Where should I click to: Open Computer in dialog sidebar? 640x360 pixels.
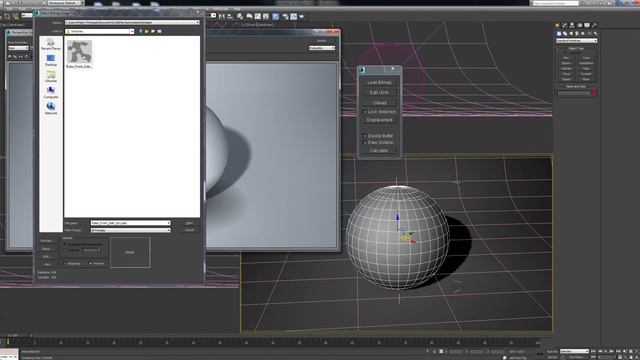(51, 92)
